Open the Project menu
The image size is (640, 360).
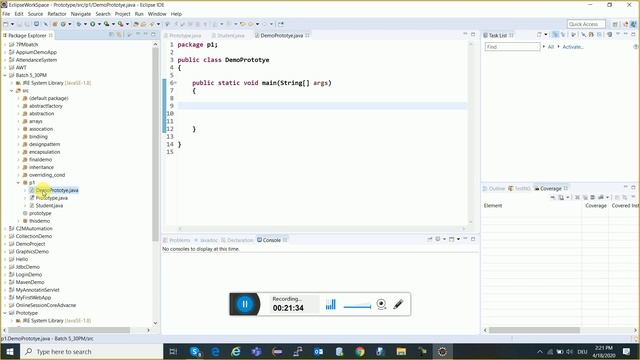pyautogui.click(x=122, y=14)
